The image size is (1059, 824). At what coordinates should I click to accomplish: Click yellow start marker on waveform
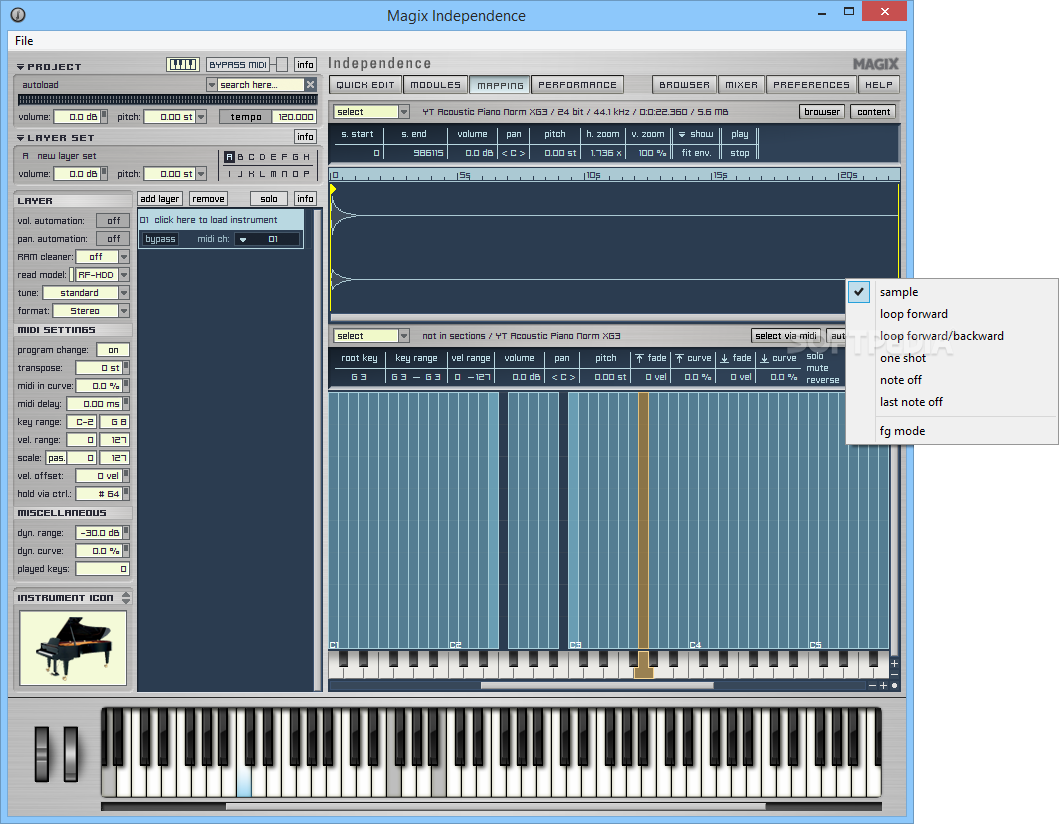coord(333,190)
